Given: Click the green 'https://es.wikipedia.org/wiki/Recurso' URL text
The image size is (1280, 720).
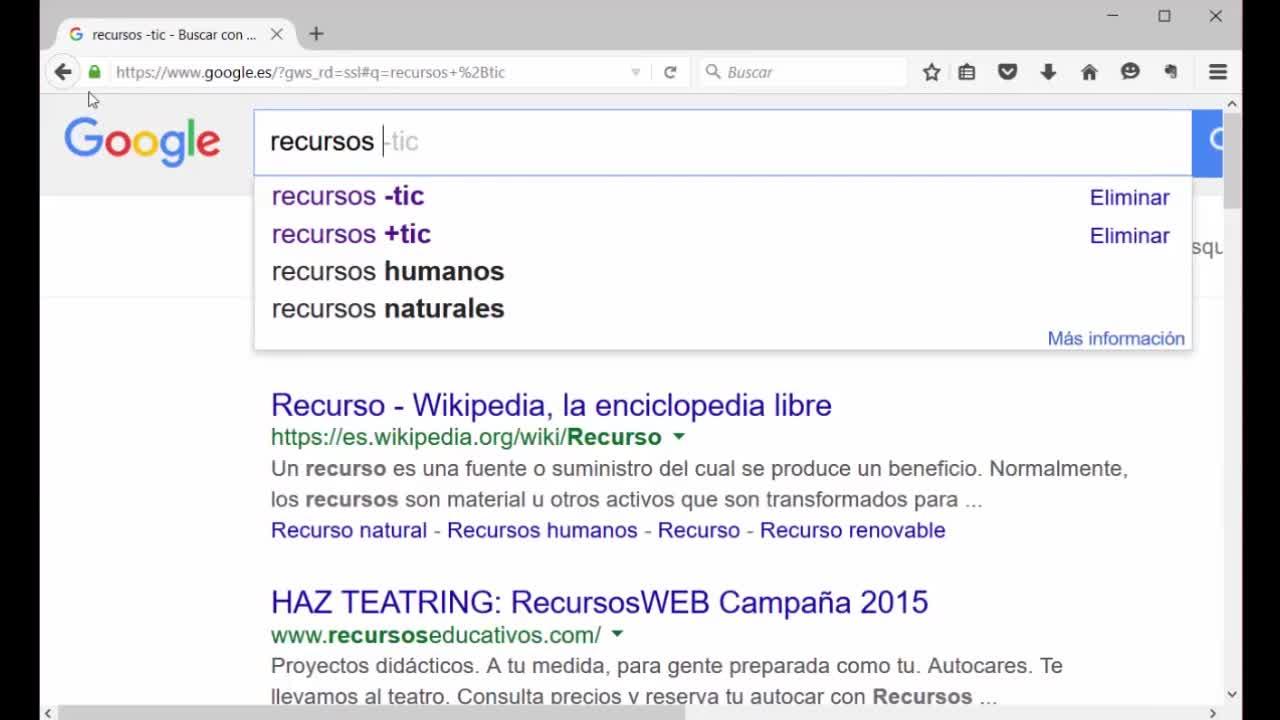Looking at the screenshot, I should [x=466, y=437].
